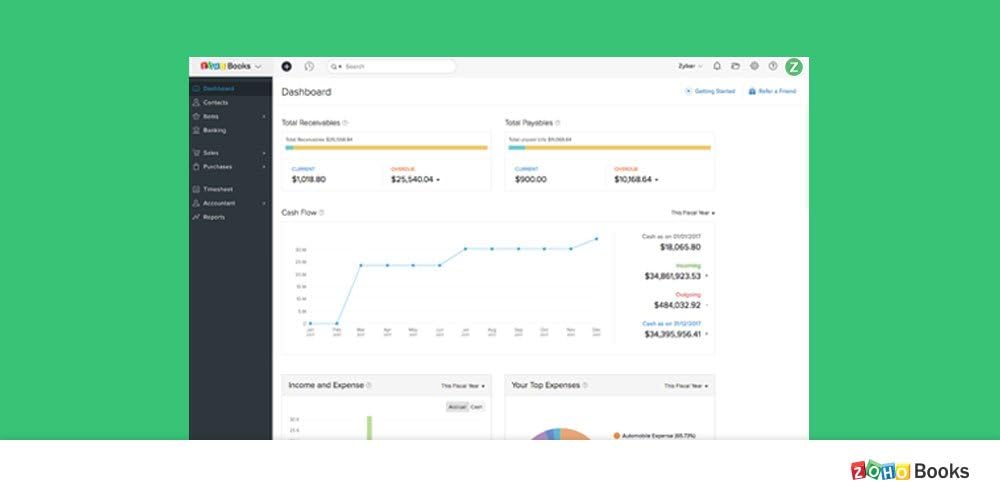
Task: Click the Total Receivables progress bar
Action: (386, 148)
